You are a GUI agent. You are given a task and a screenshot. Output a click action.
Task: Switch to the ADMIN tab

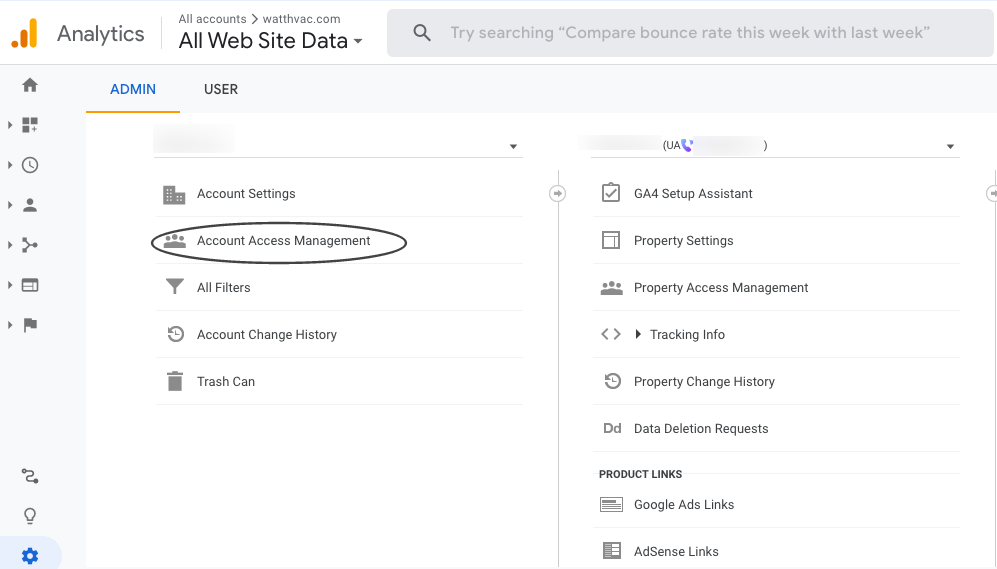click(x=133, y=90)
